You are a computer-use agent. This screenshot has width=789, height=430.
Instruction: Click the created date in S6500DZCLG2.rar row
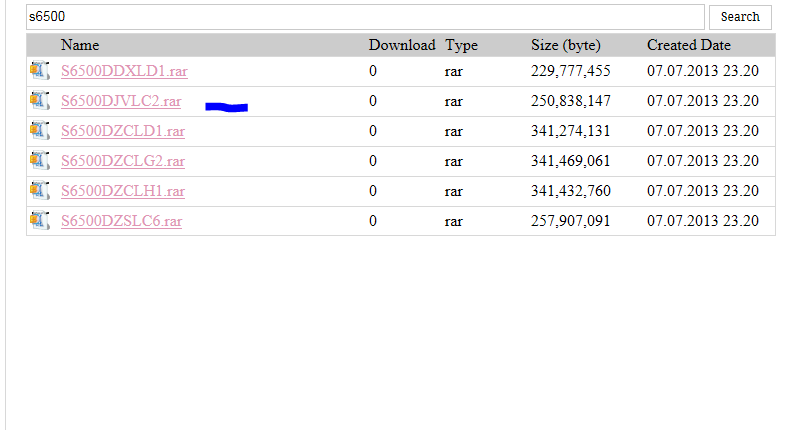(x=703, y=161)
